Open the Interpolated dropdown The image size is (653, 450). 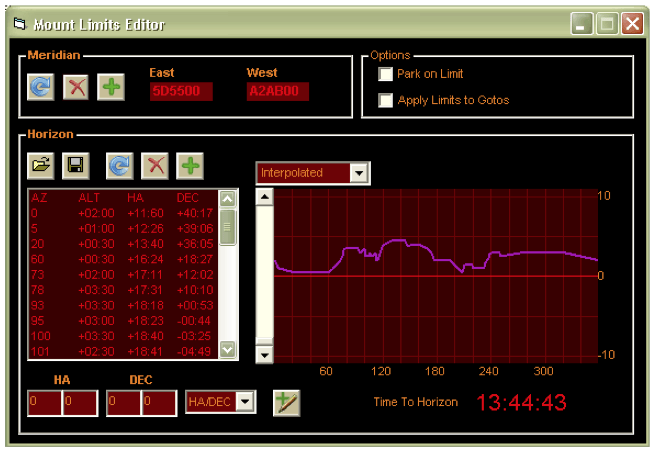tap(359, 173)
